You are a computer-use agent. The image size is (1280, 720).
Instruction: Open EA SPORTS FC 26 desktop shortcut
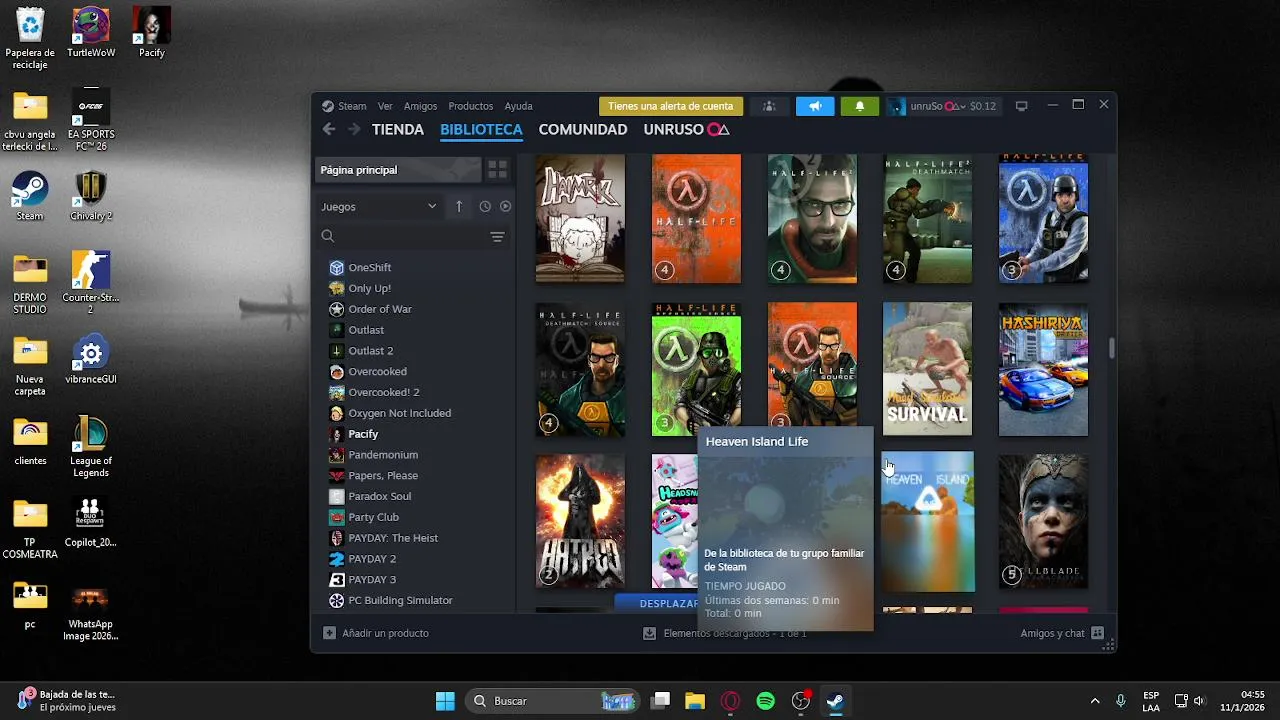[x=91, y=120]
